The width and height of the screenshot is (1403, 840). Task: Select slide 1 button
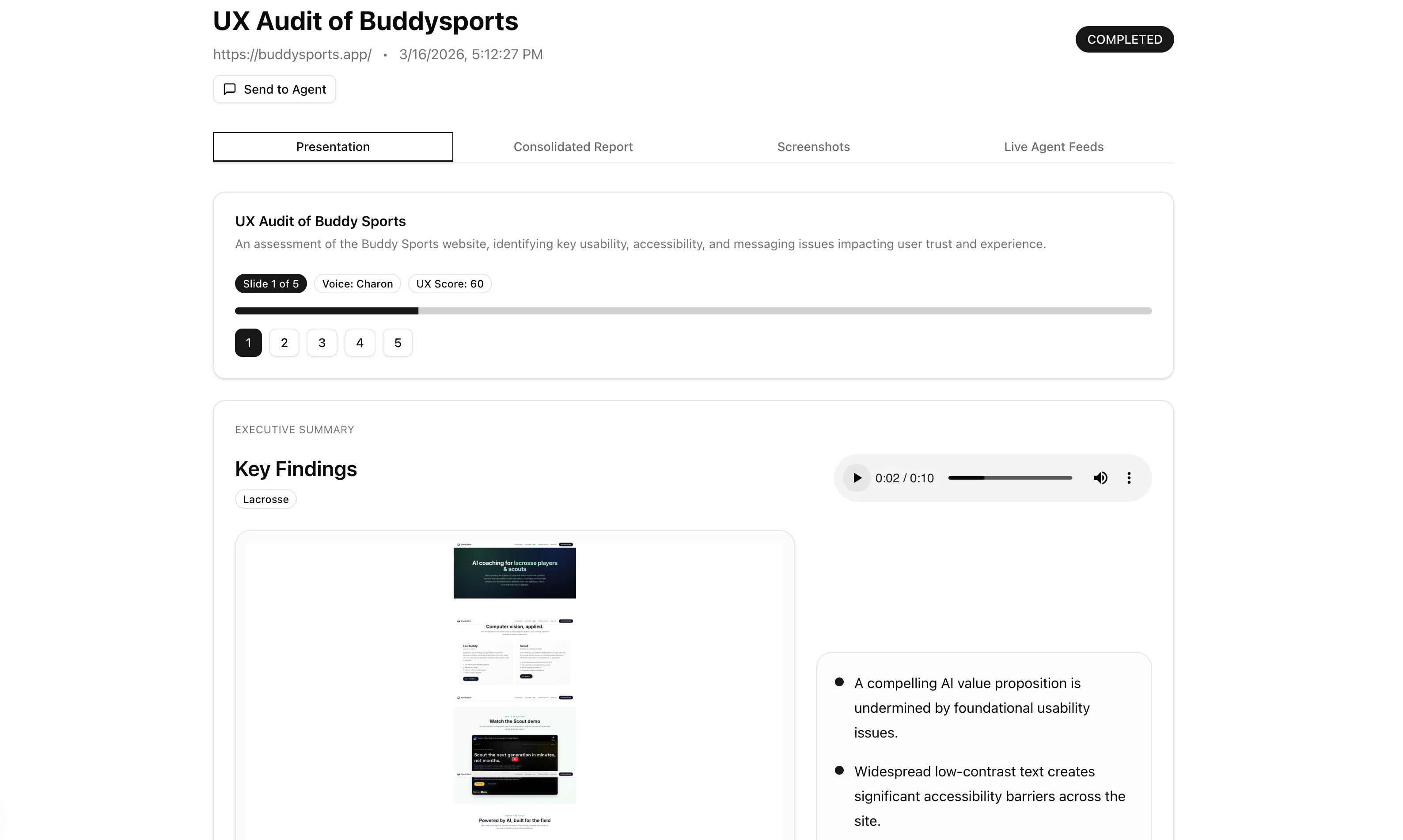pyautogui.click(x=248, y=342)
